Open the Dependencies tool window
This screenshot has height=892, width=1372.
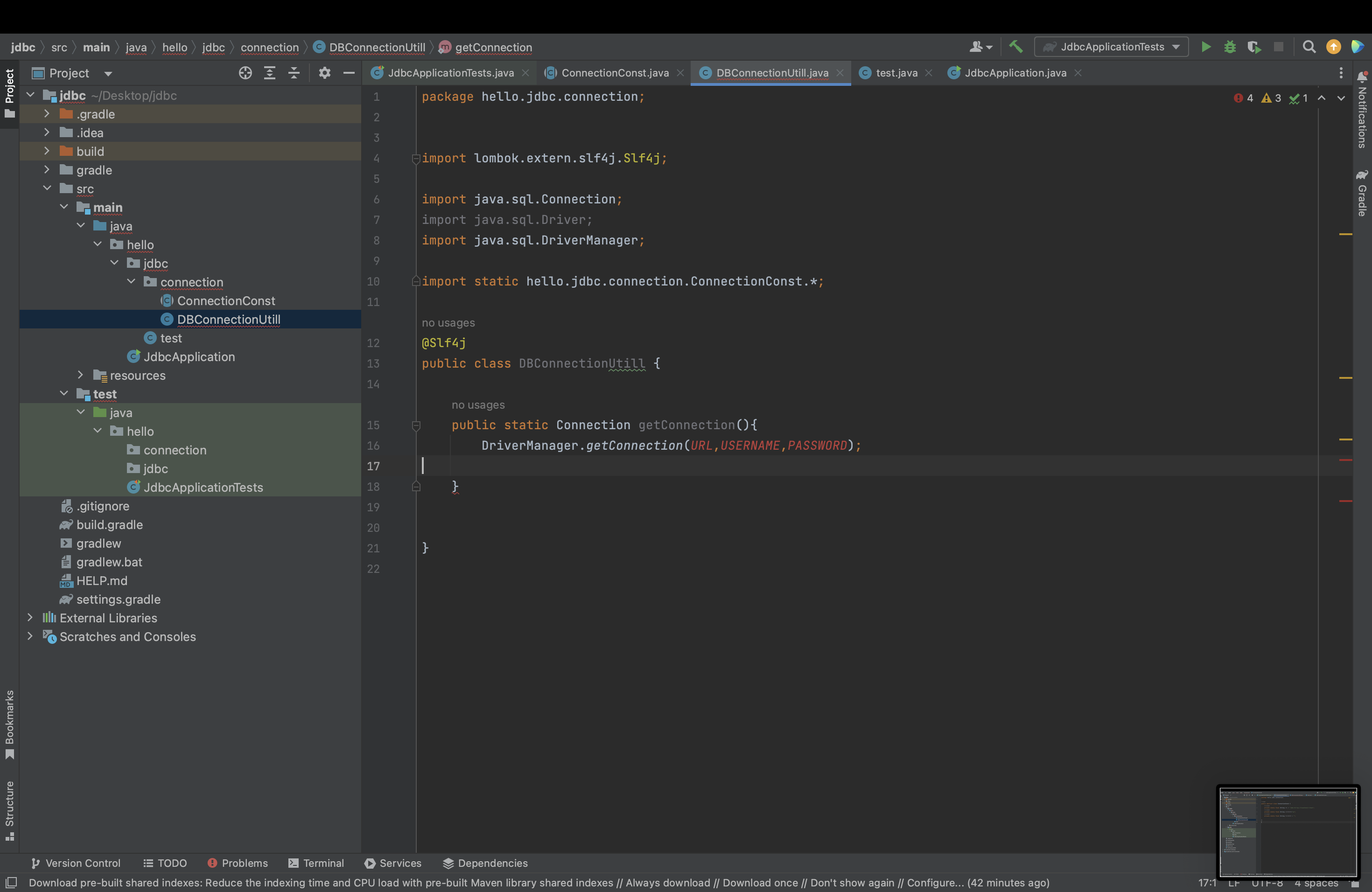[x=485, y=863]
